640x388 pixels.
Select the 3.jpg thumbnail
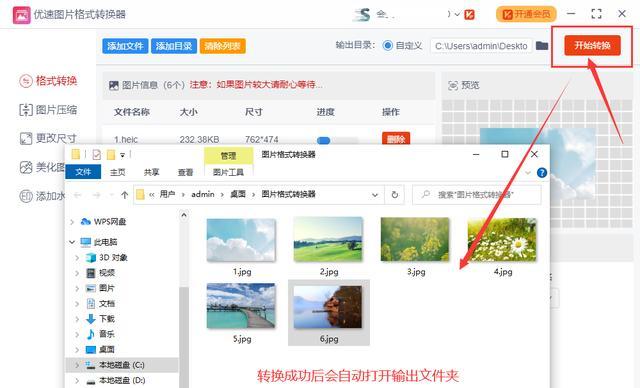[415, 239]
